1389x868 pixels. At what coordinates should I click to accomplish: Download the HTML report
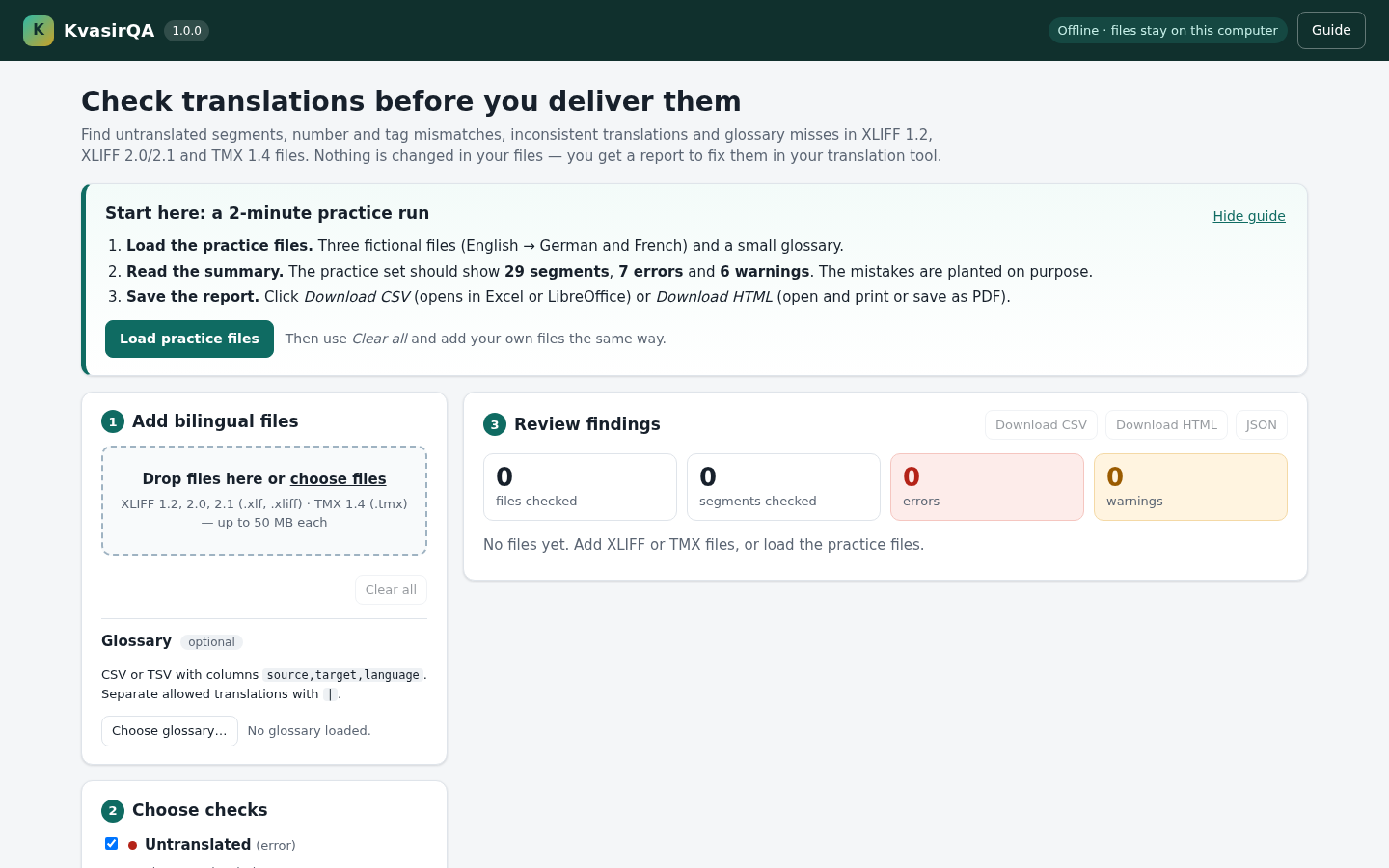click(1166, 425)
